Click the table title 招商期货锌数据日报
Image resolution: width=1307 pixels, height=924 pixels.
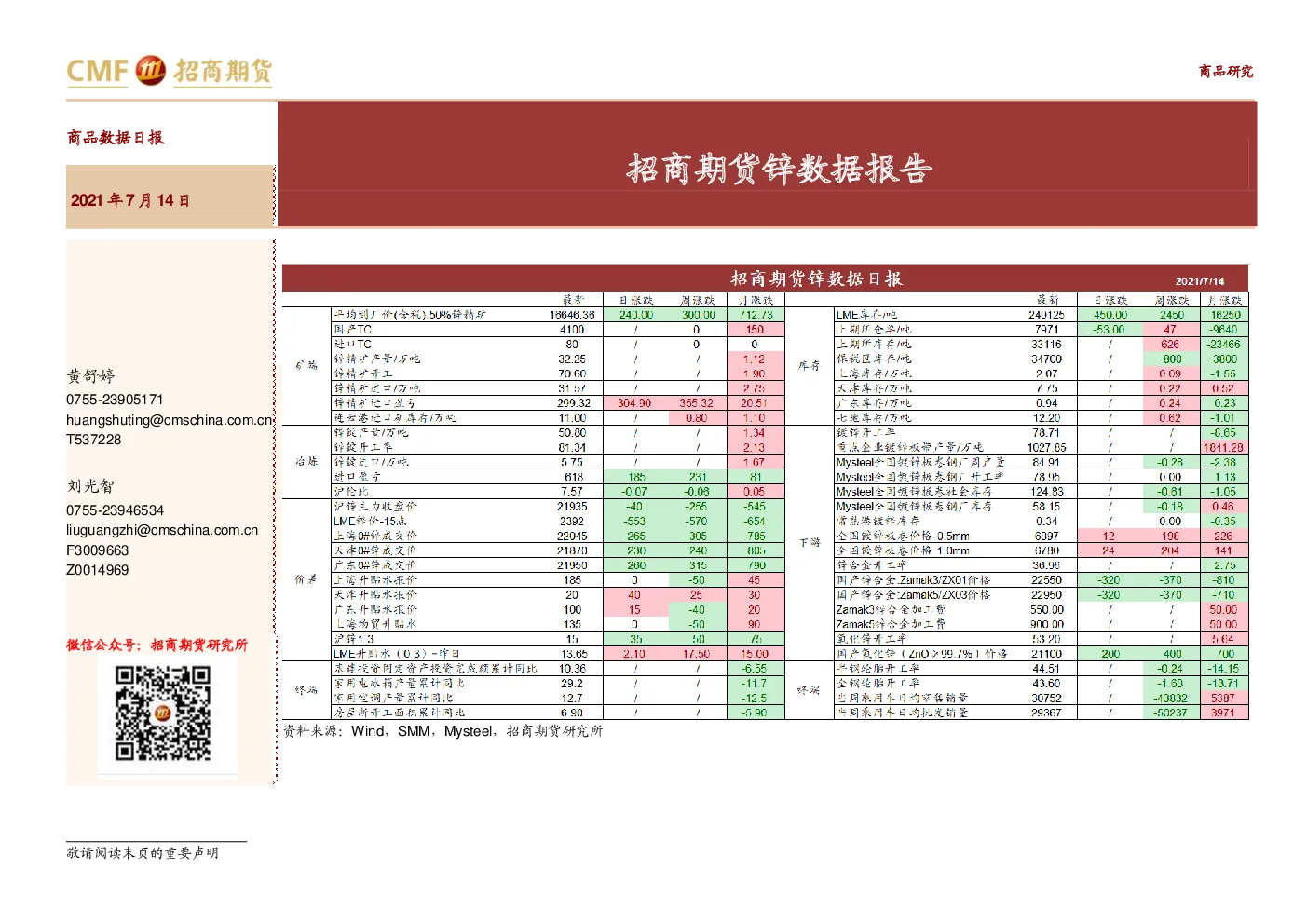pyautogui.click(x=816, y=279)
